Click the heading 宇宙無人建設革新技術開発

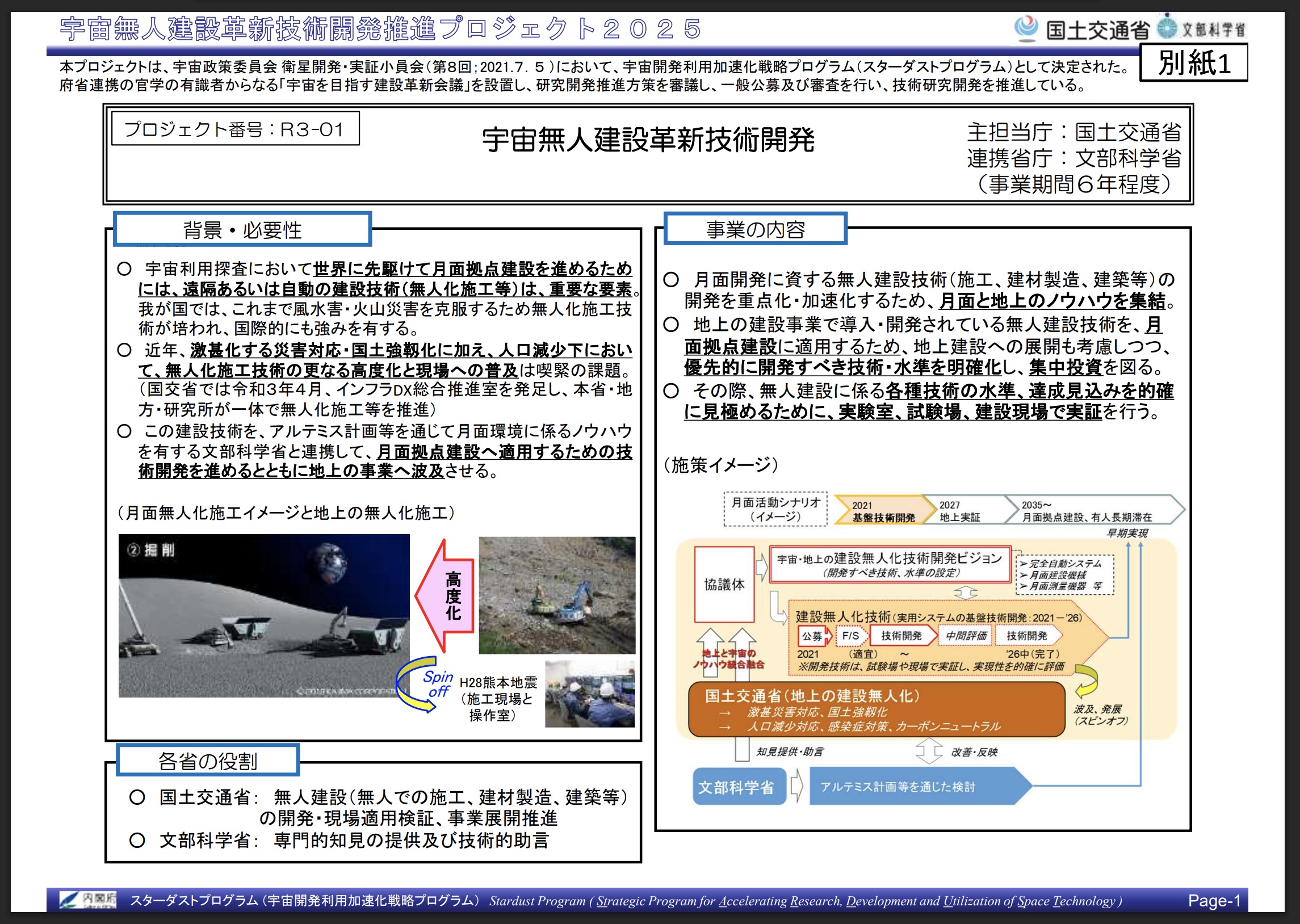648,140
